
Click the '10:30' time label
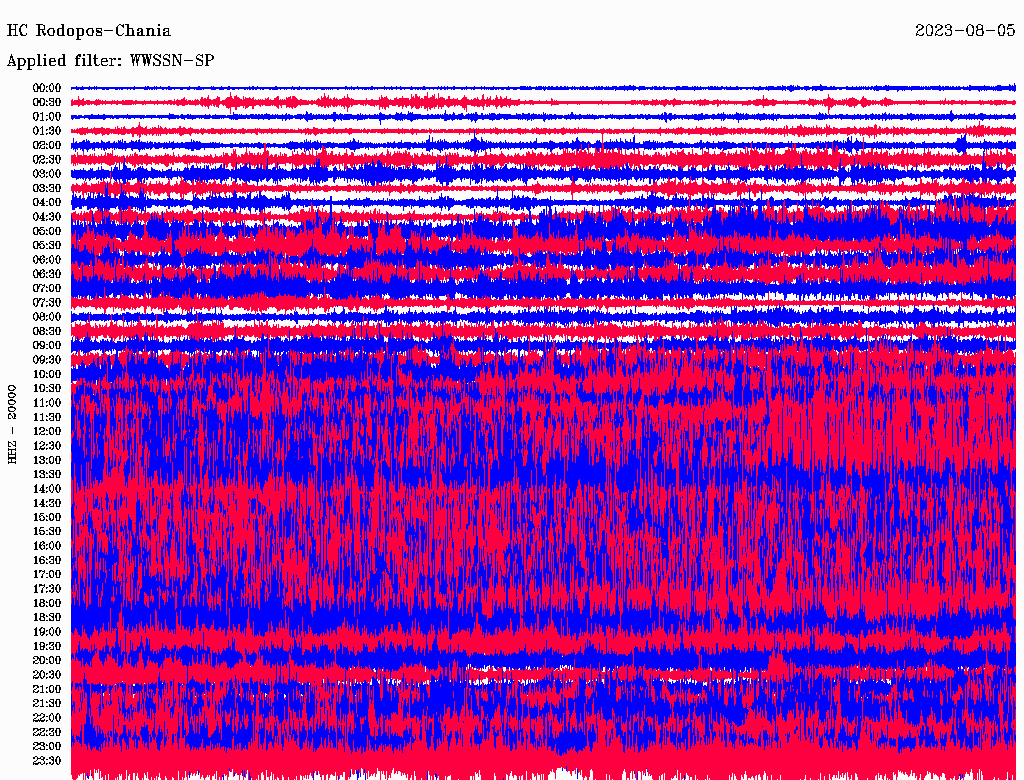tap(47, 388)
